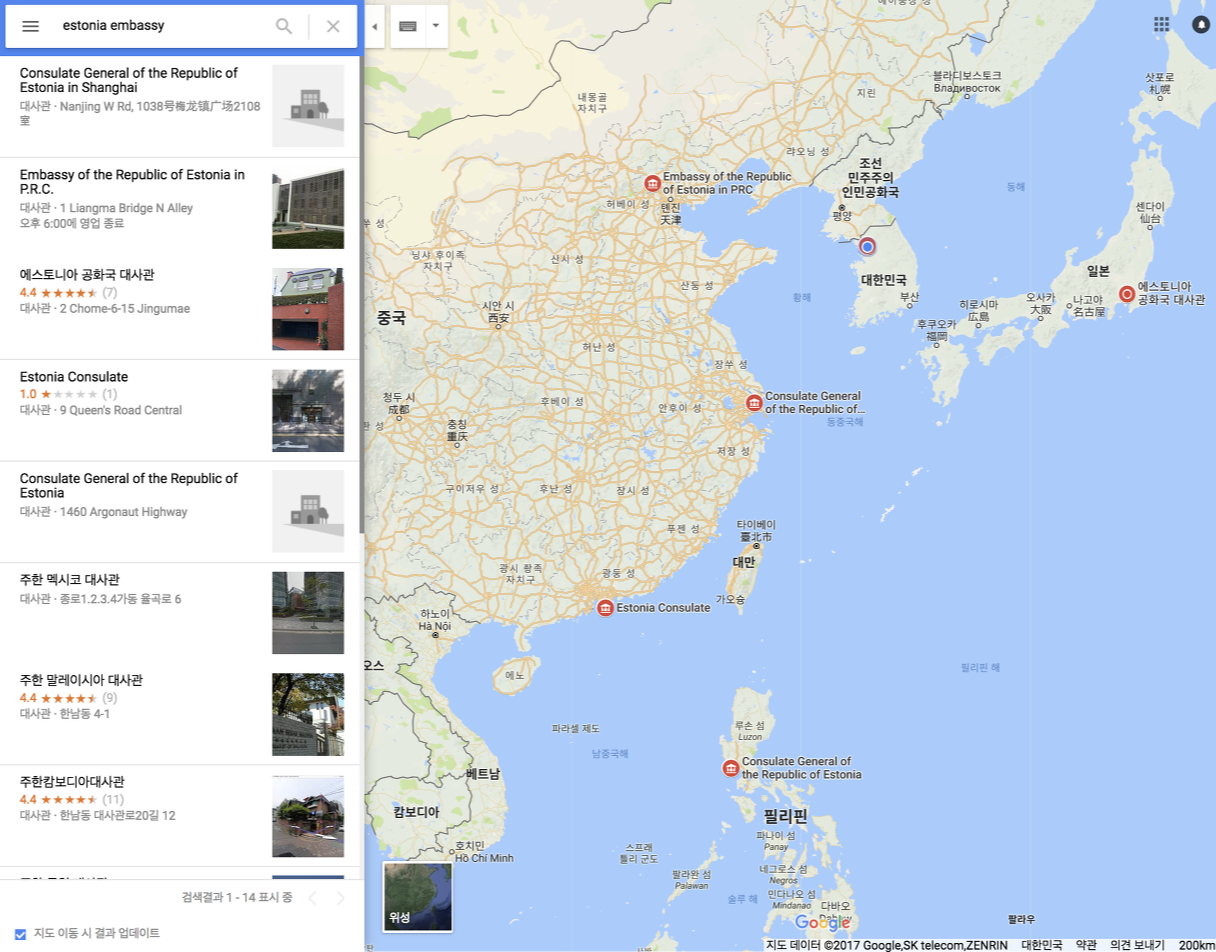The height and width of the screenshot is (952, 1216).
Task: Click 검색결과 1 - 14 표시 중 text
Action: point(237,898)
